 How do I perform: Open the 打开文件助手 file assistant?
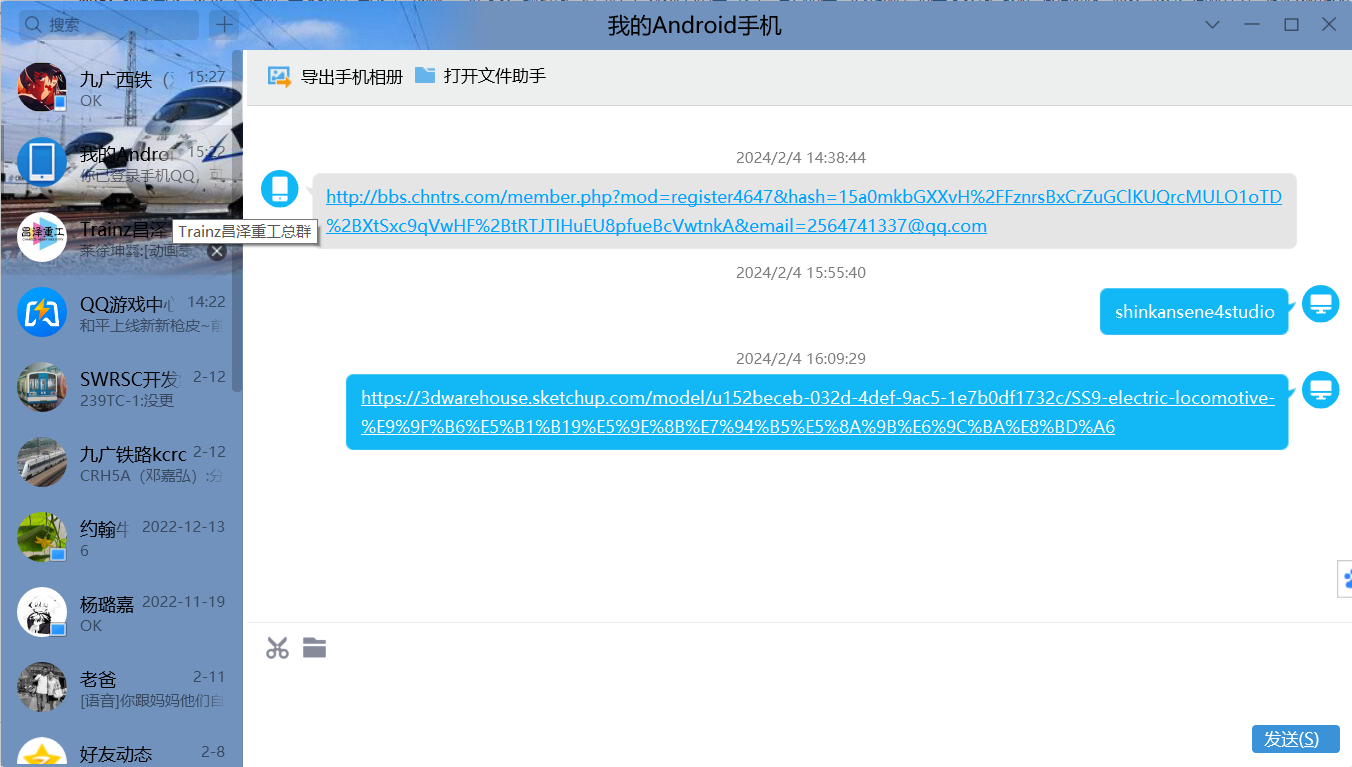point(480,76)
